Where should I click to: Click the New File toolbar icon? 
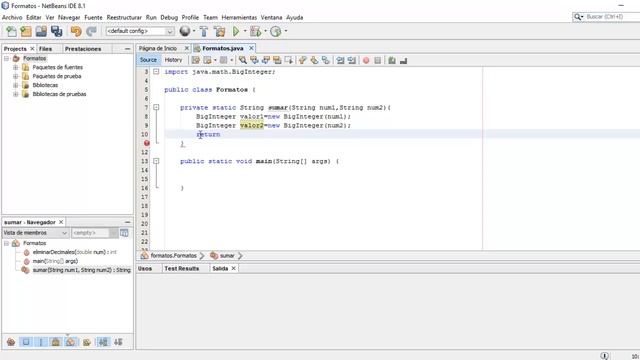click(11, 31)
